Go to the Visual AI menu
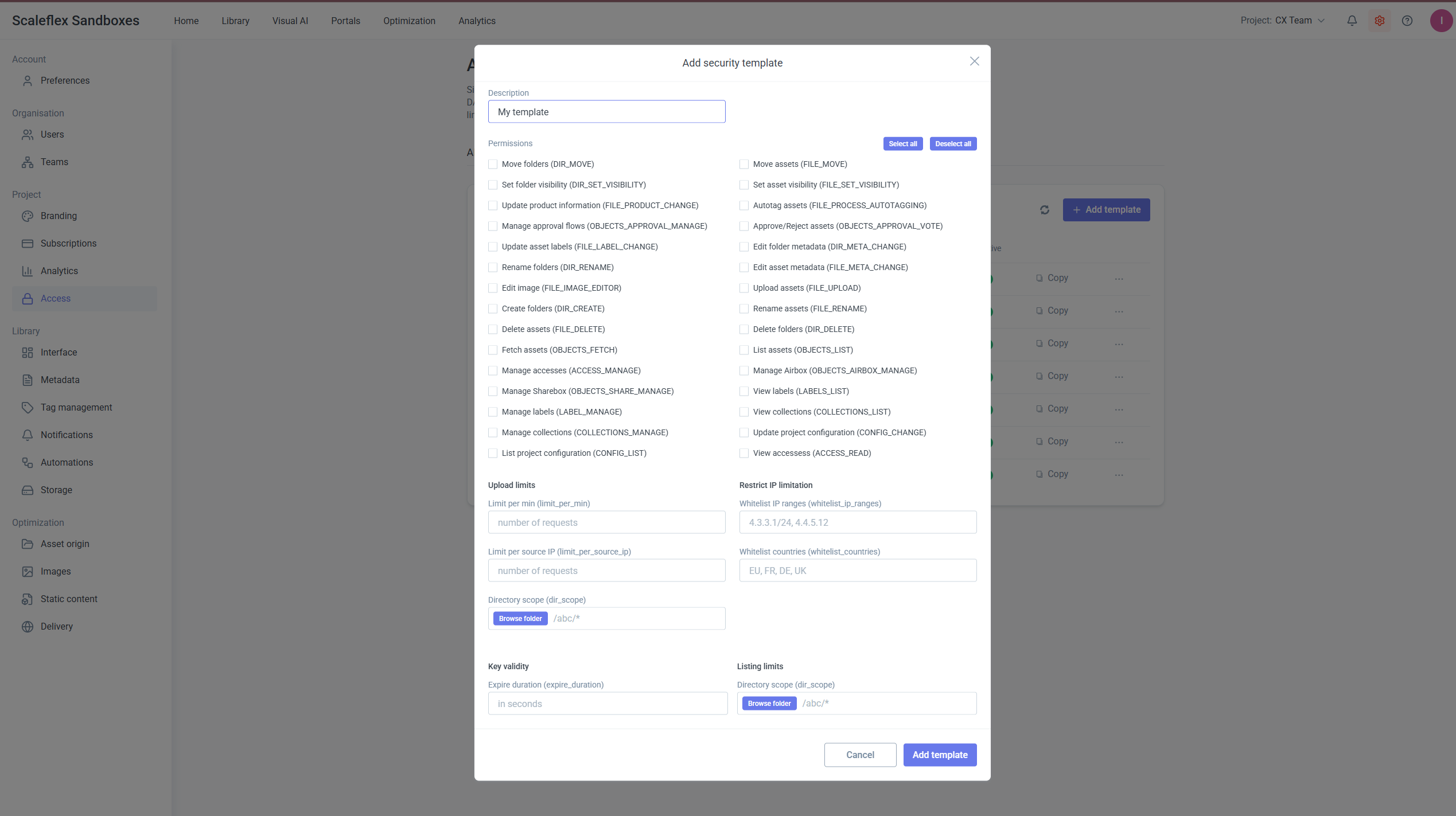 (290, 21)
